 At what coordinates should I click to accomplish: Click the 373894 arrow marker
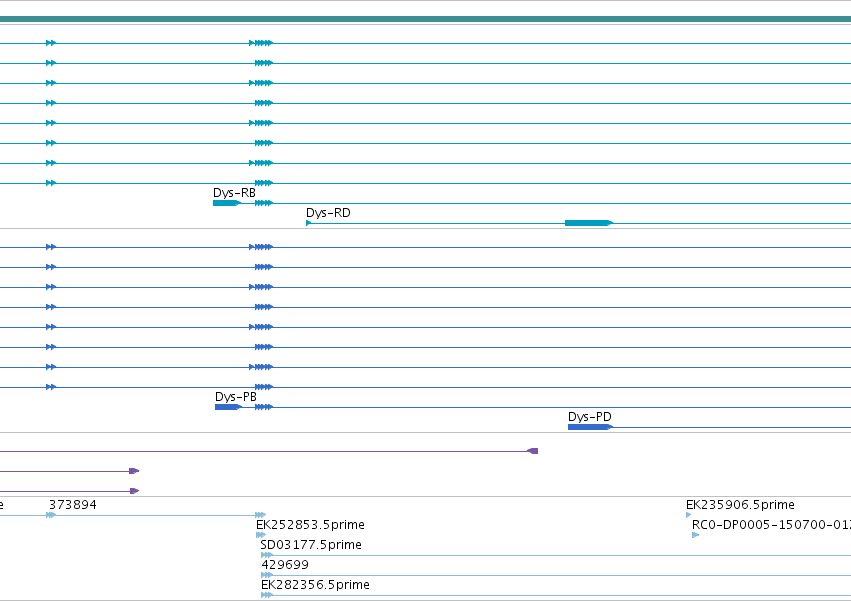50,515
